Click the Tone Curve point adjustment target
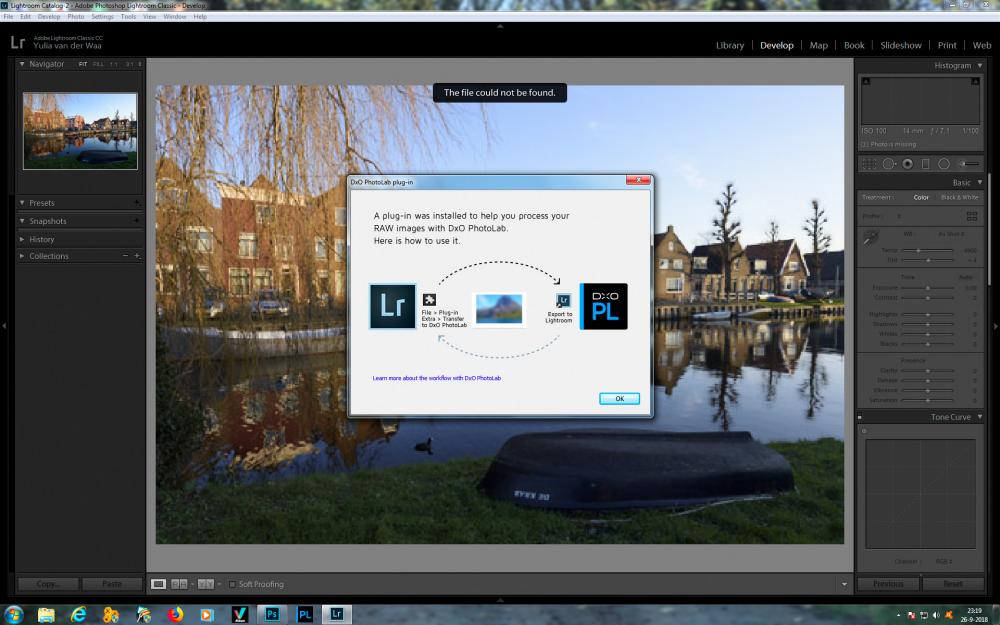This screenshot has width=1000, height=625. 864,431
